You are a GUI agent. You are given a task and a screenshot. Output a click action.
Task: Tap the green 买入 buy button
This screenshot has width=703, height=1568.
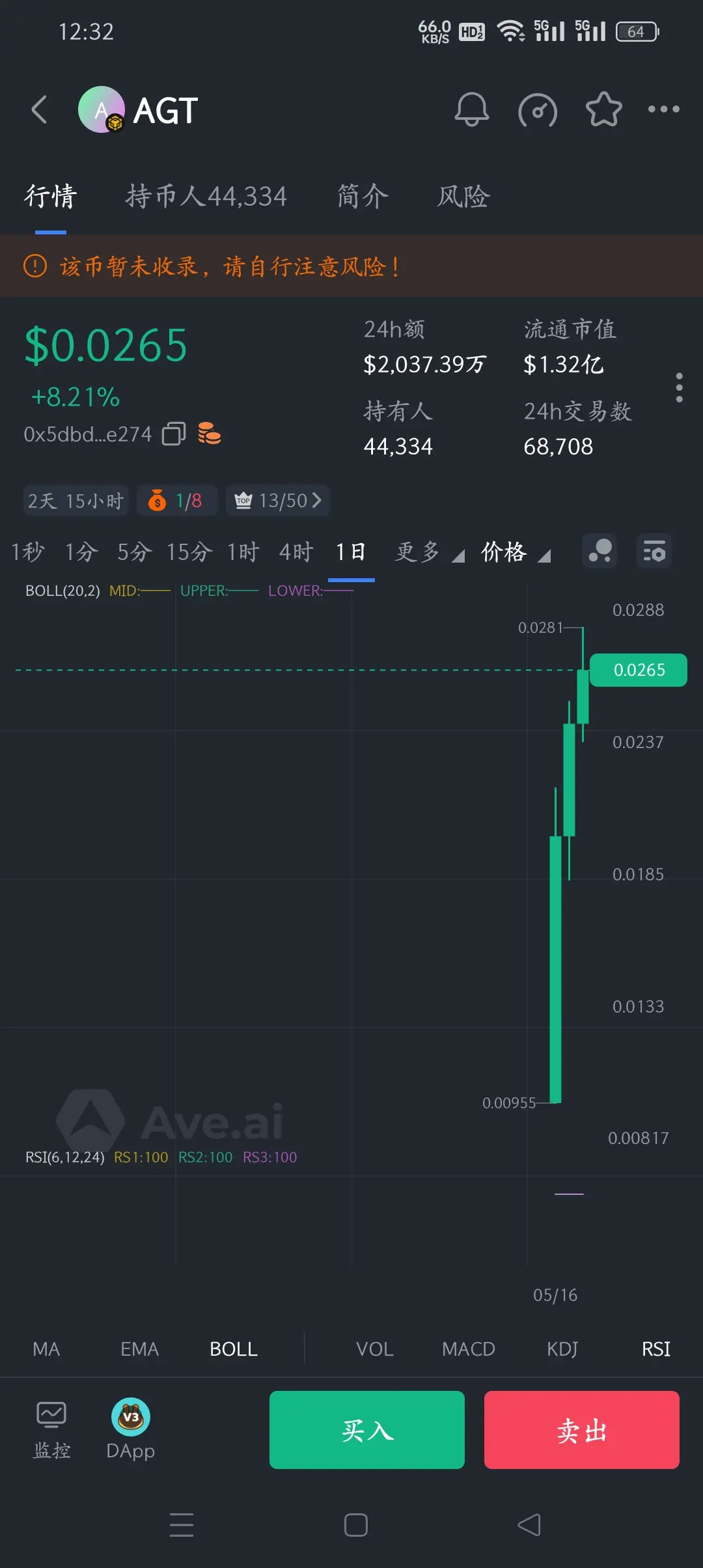[367, 1430]
